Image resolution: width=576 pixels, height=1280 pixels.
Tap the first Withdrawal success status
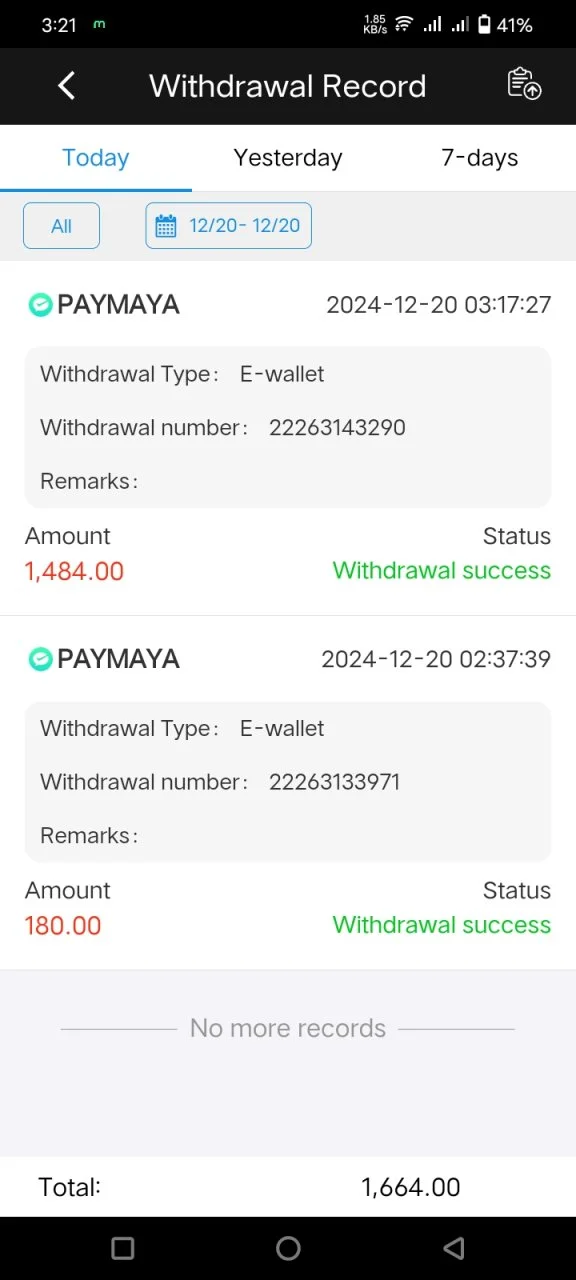coord(441,571)
